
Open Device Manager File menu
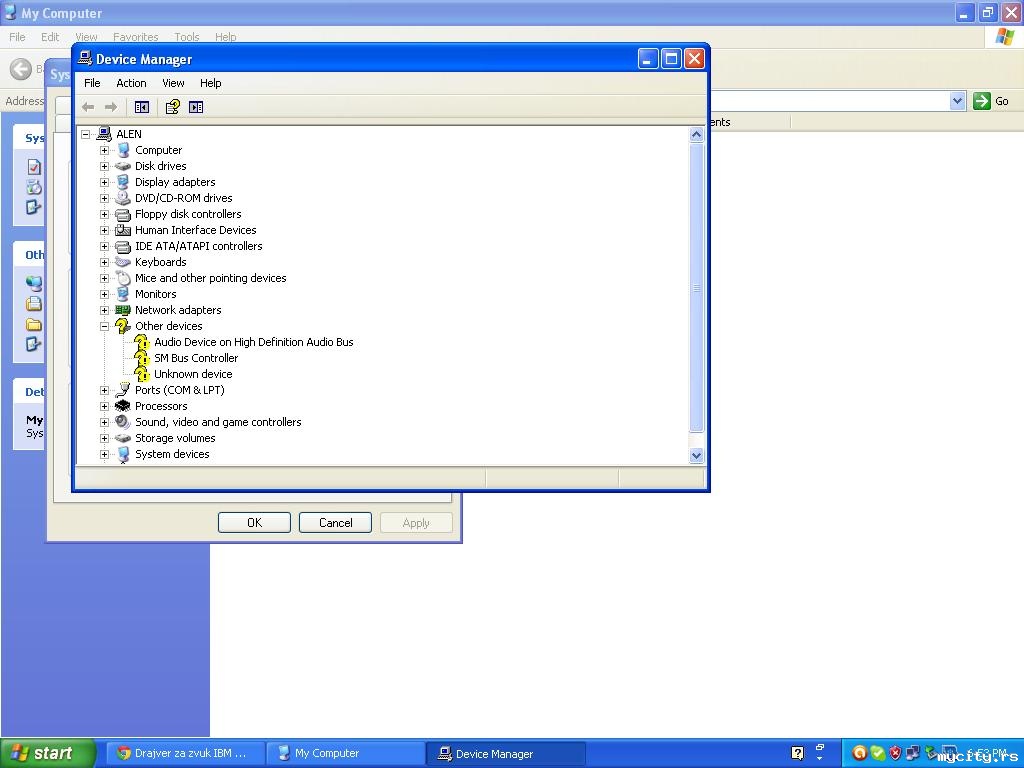[92, 83]
